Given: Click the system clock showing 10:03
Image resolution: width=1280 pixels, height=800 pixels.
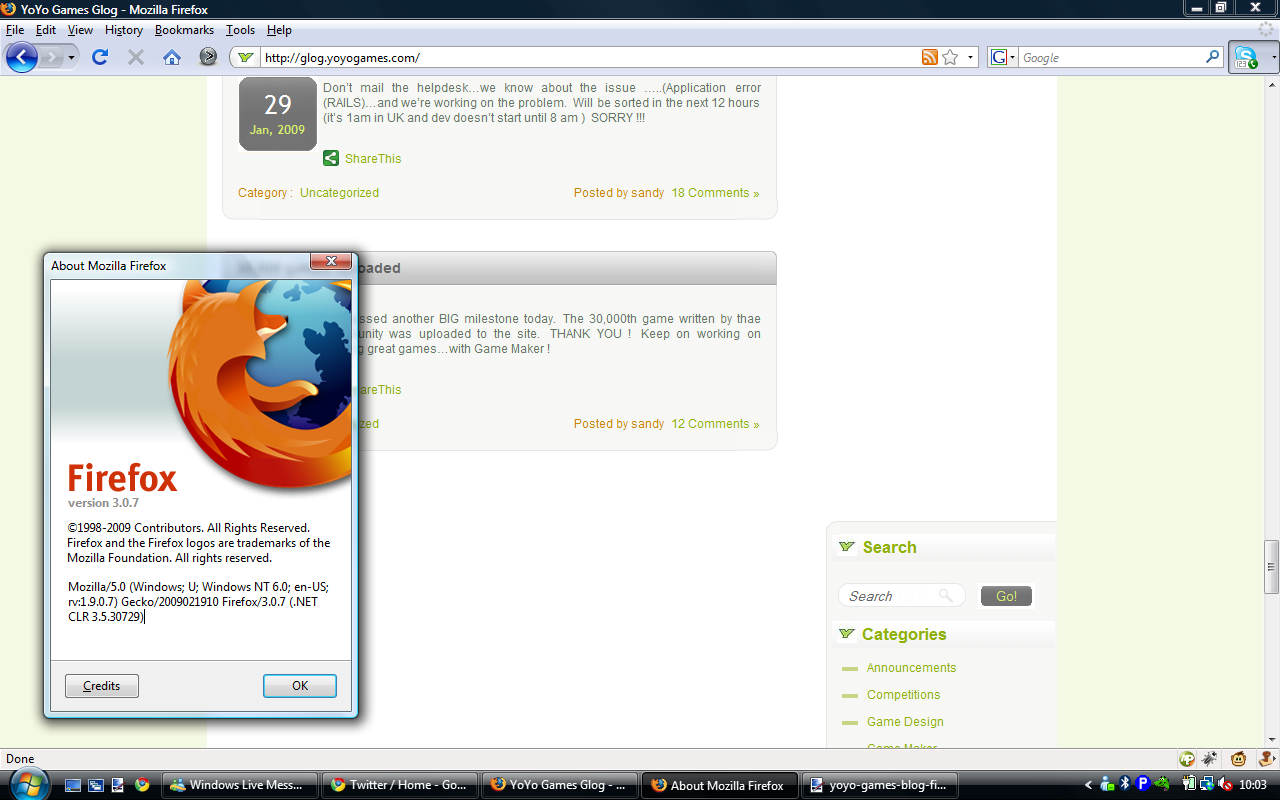Looking at the screenshot, I should coord(1254,785).
